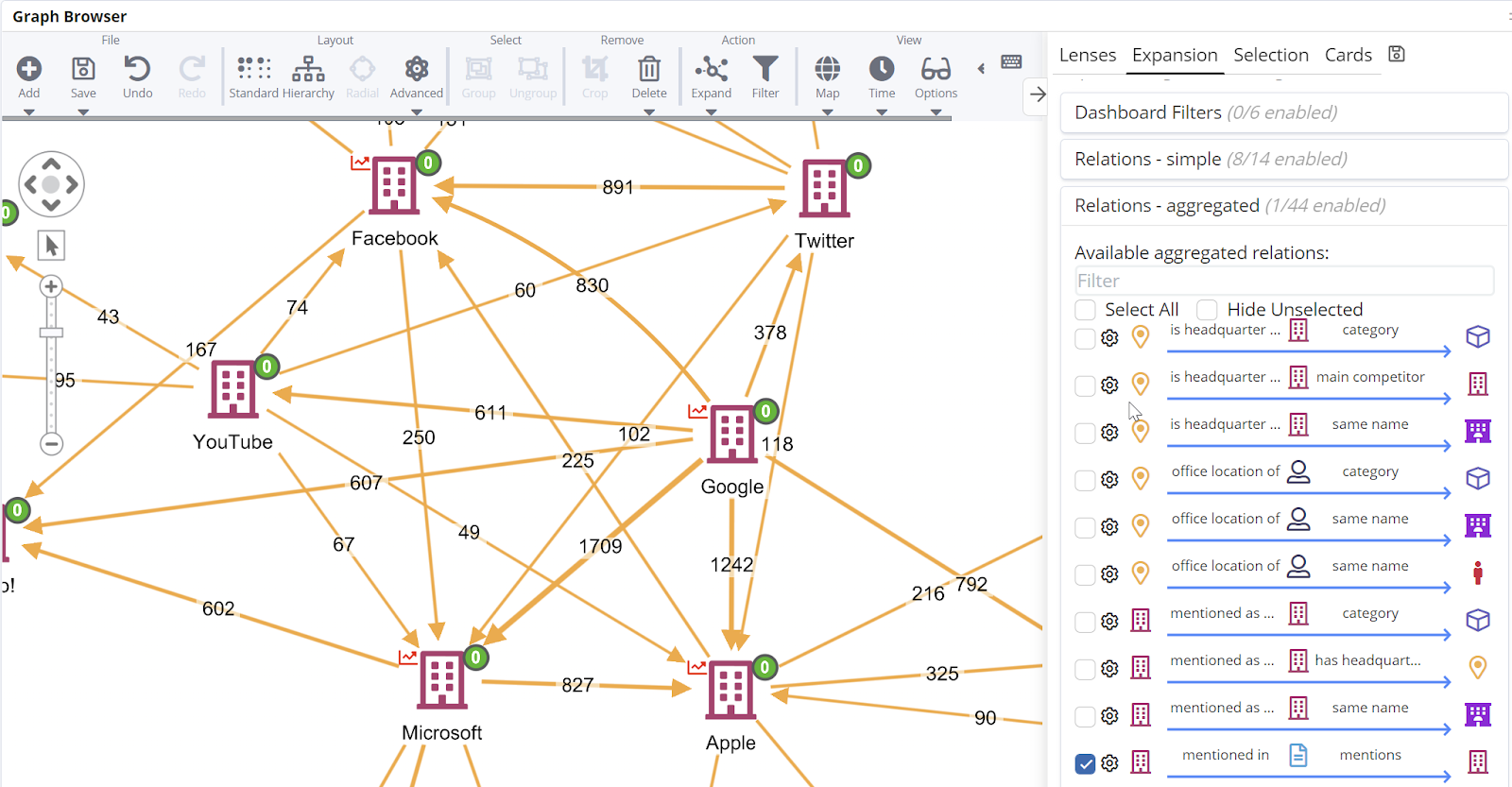
Task: Click the green 0 badge on Twitter
Action: [858, 165]
